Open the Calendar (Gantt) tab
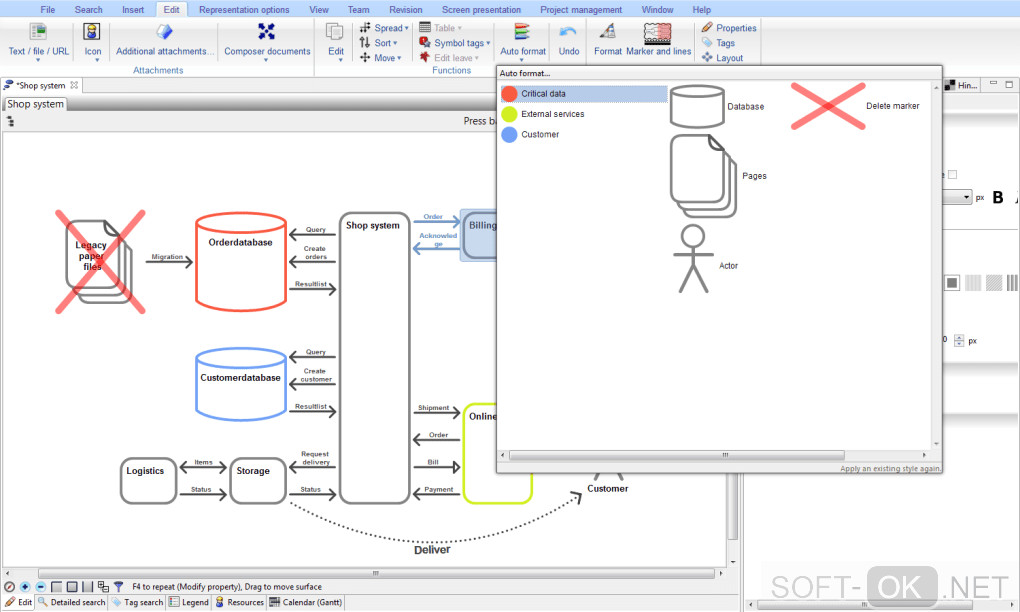 click(305, 602)
